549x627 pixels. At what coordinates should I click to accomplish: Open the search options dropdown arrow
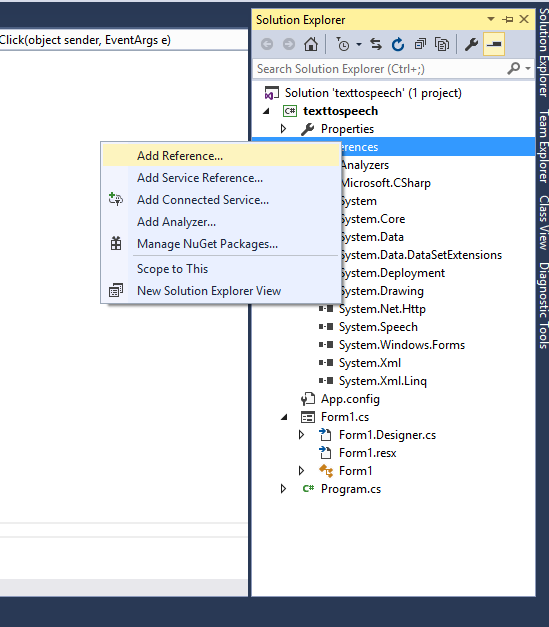(x=528, y=69)
